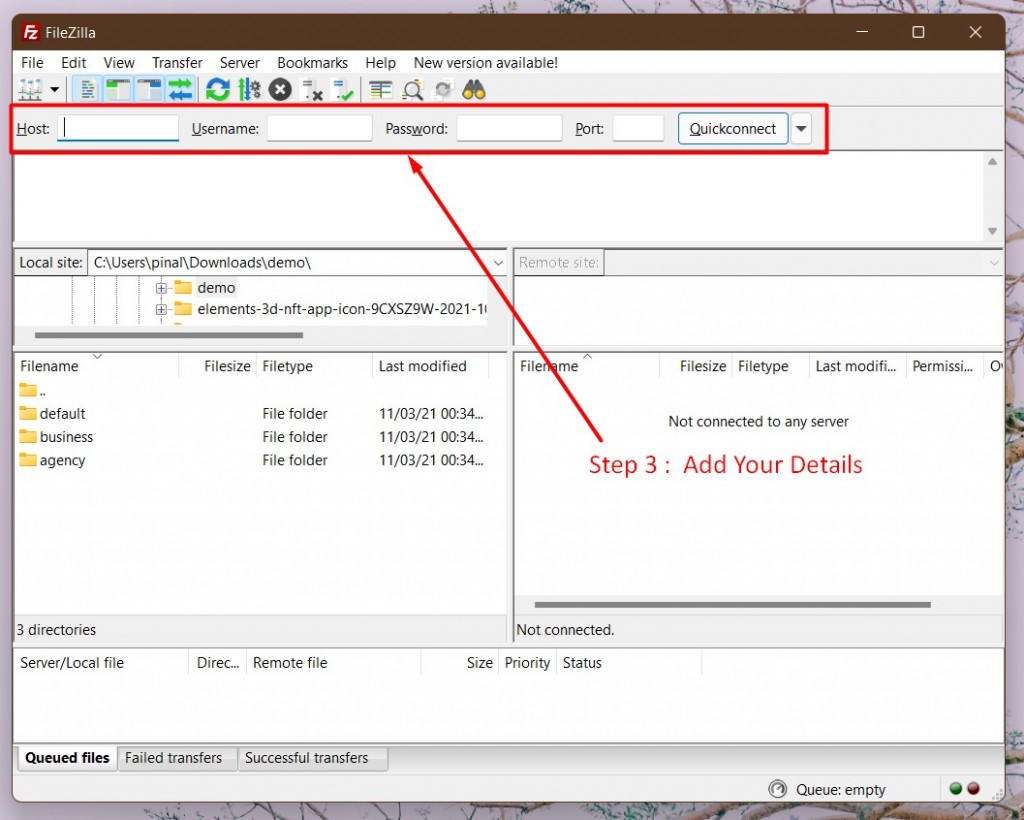Click the Cancel current operation icon
This screenshot has width=1024, height=820.
point(280,89)
